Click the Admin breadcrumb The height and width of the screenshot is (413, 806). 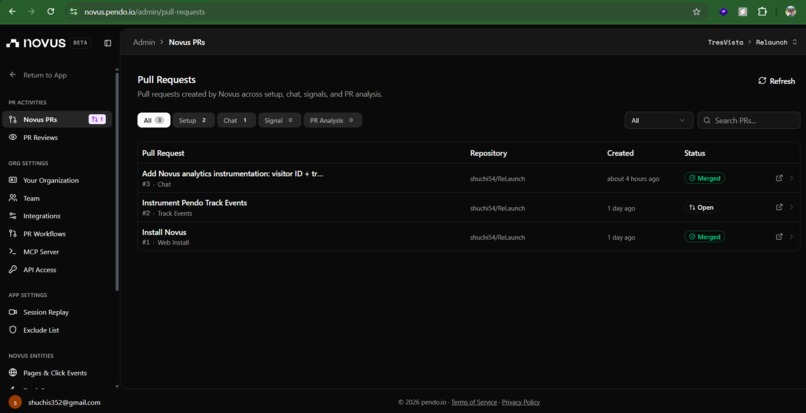(x=143, y=42)
